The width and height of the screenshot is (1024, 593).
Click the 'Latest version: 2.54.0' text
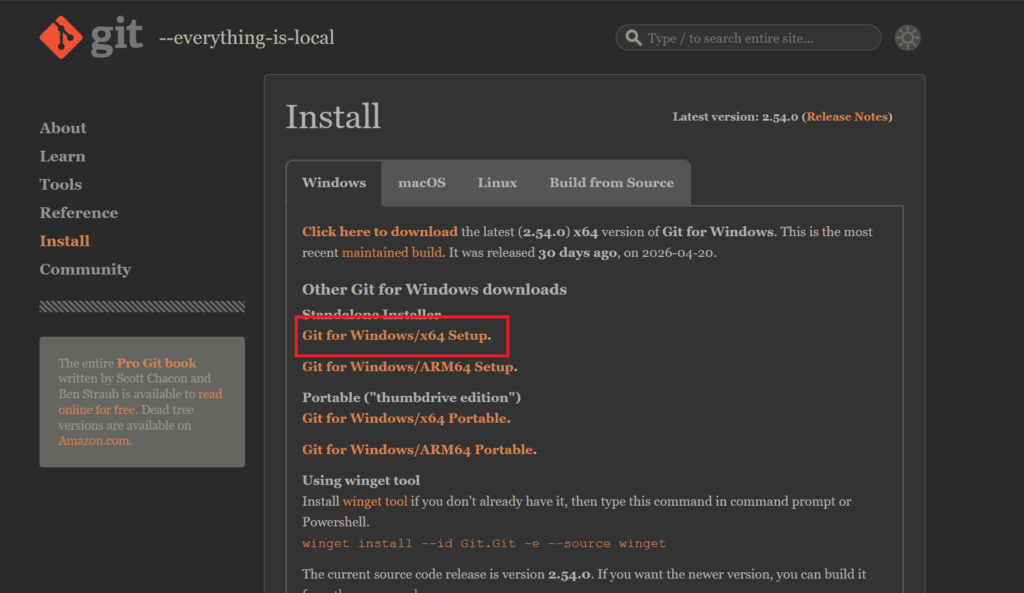735,117
